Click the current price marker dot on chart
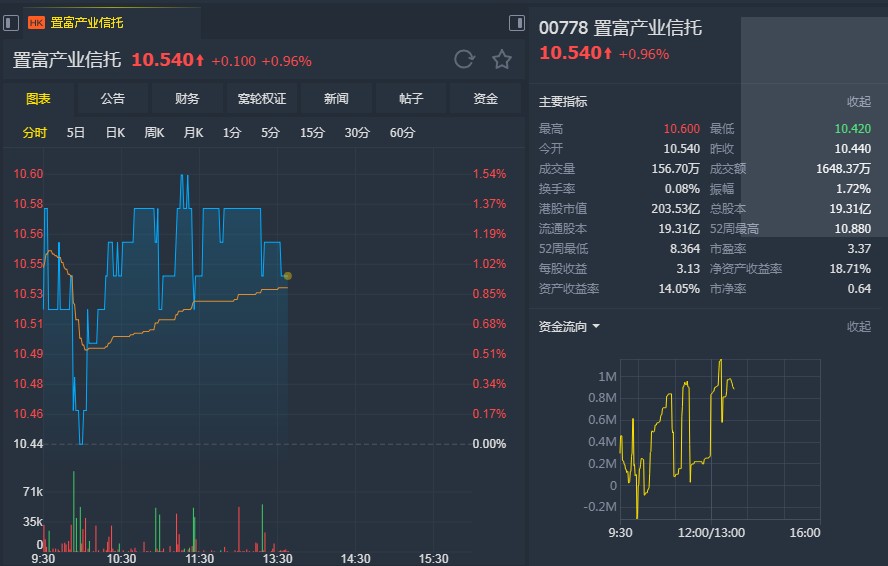This screenshot has width=888, height=566. point(288,276)
